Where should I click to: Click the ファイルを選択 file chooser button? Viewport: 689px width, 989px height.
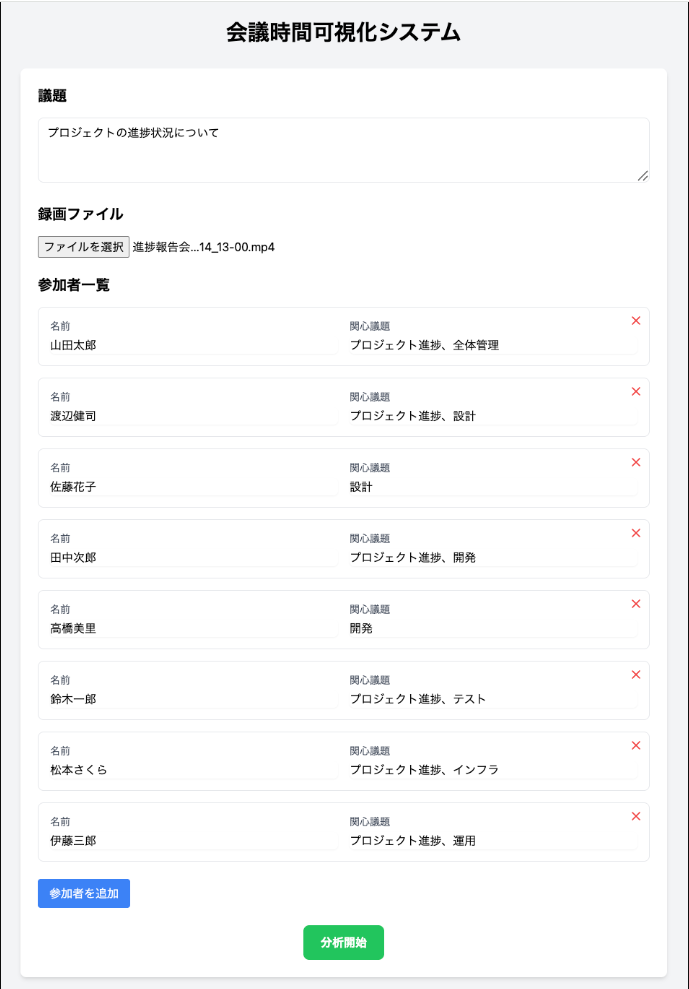84,247
